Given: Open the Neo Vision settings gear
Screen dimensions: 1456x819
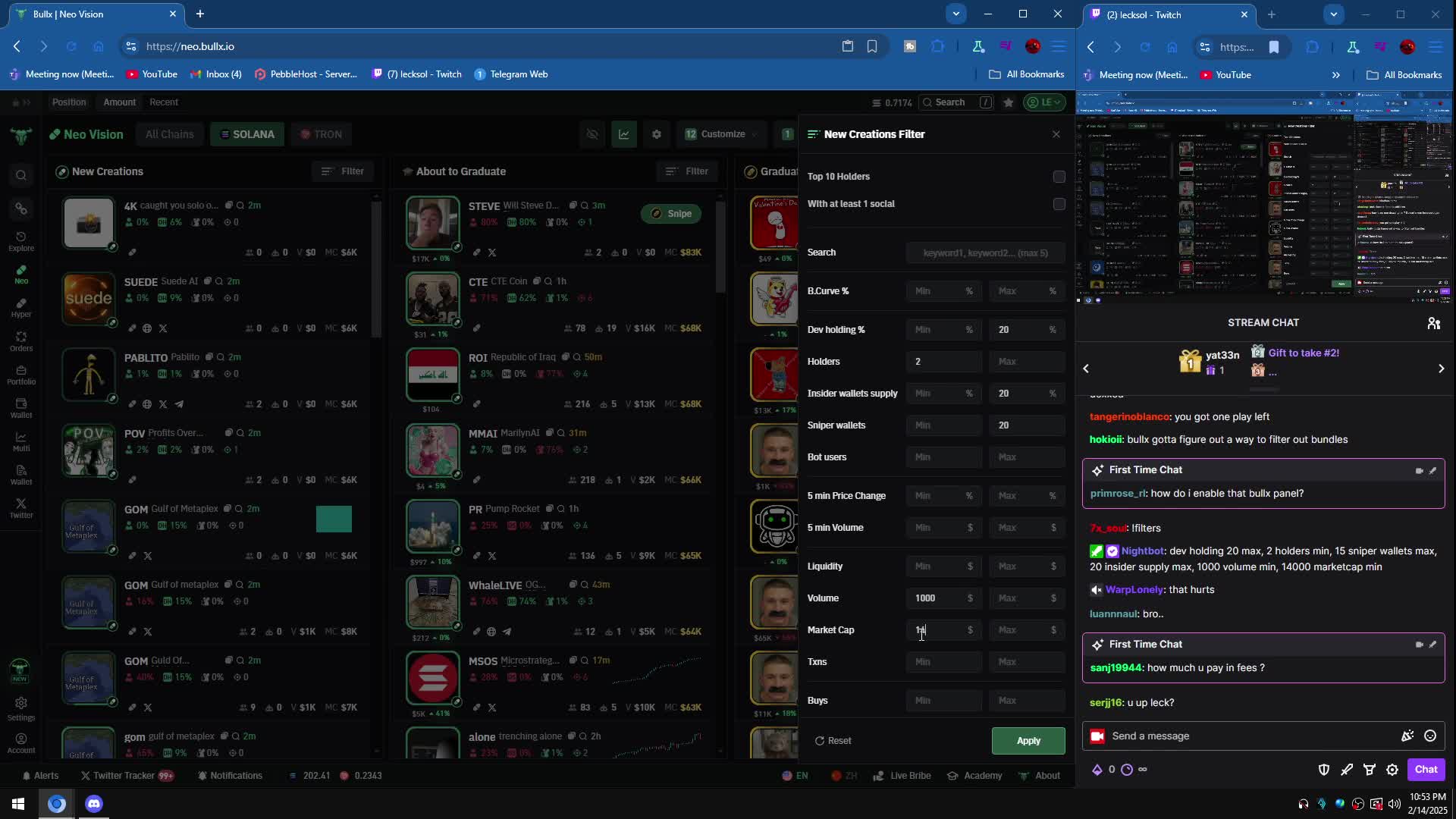Looking at the screenshot, I should click(657, 134).
